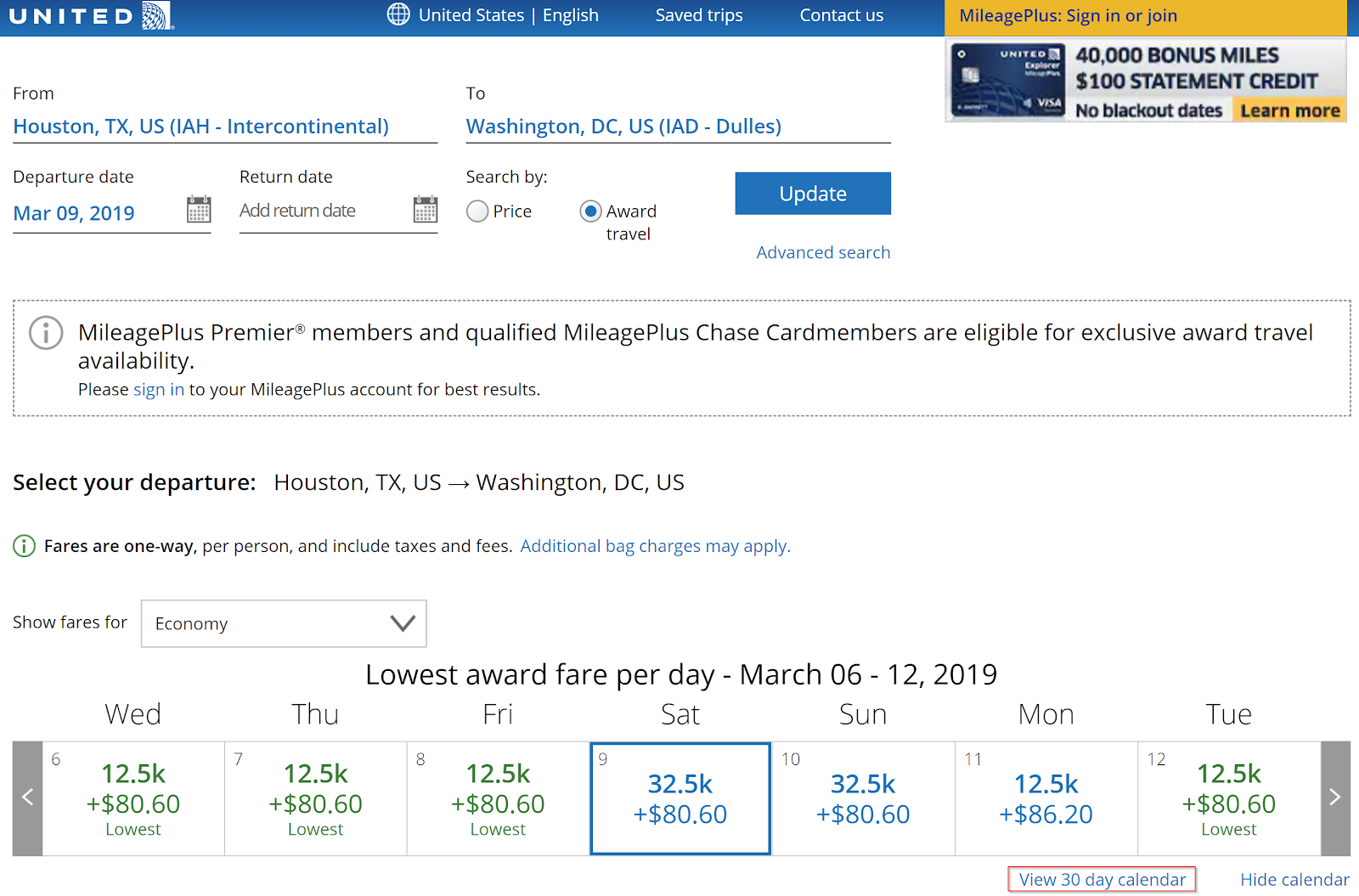Open Contact us in top navigation
Image resolution: width=1359 pixels, height=896 pixels.
841,15
